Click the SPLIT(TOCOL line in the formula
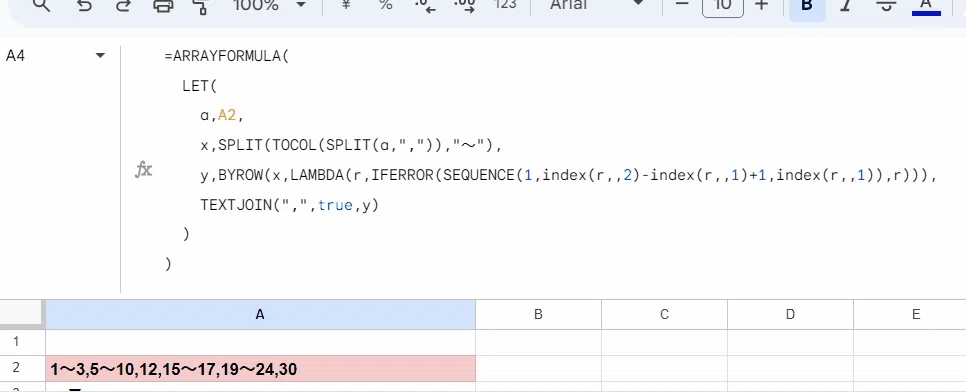Image resolution: width=966 pixels, height=392 pixels. click(x=351, y=146)
